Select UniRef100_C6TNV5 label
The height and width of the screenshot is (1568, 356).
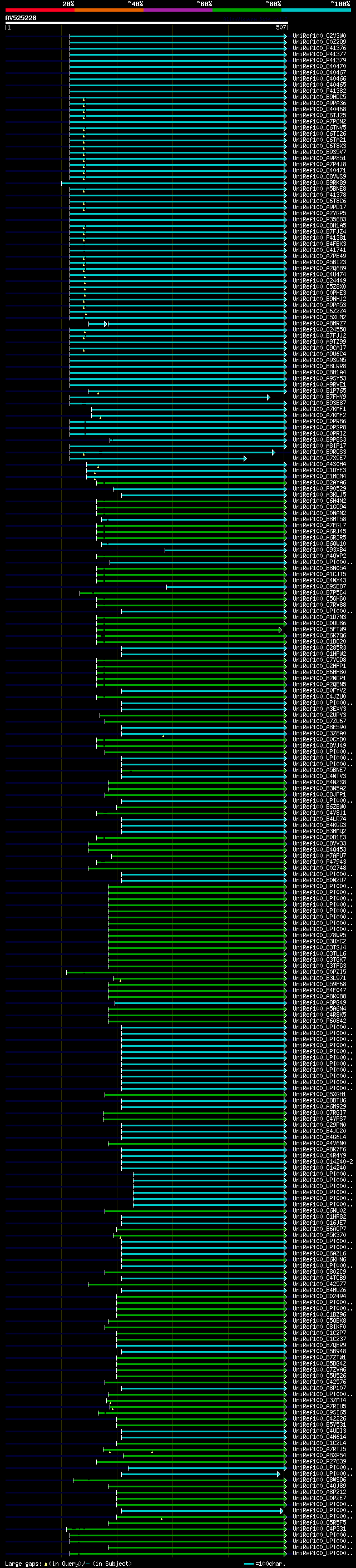click(319, 128)
